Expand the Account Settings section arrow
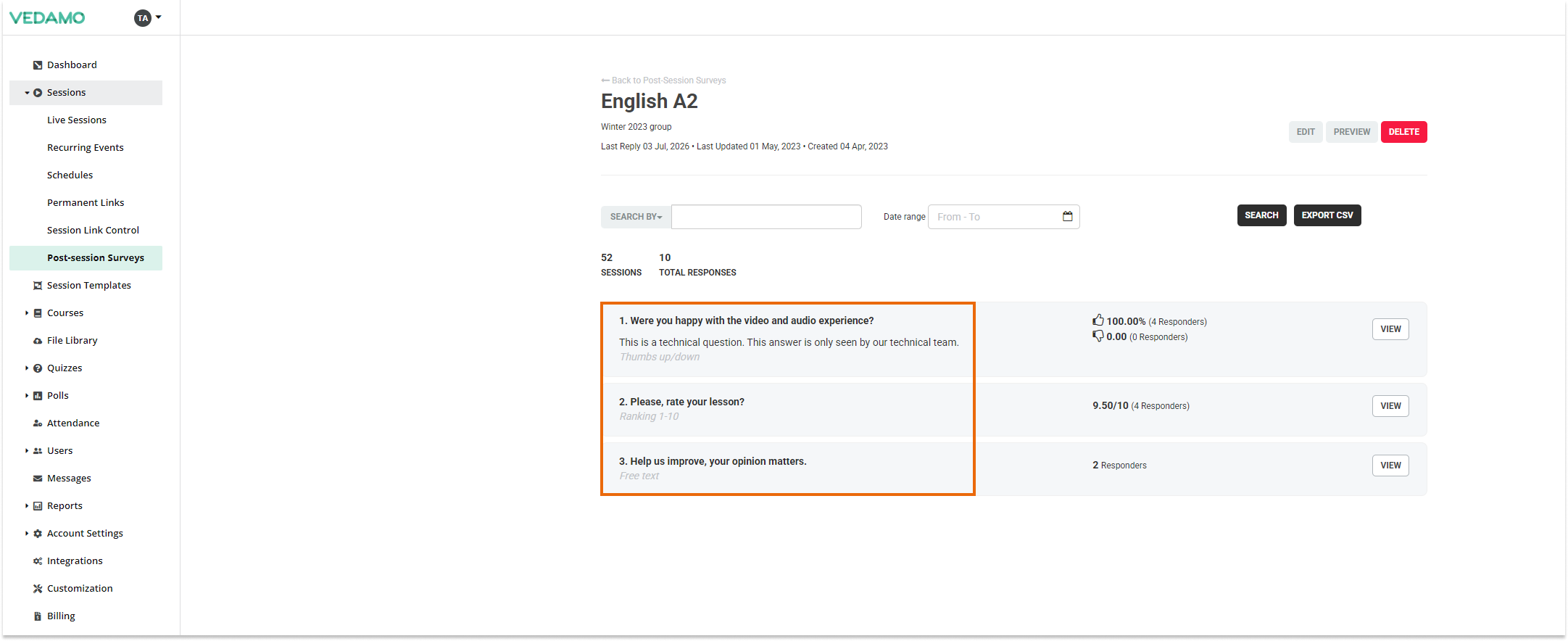1568x641 pixels. pos(27,534)
